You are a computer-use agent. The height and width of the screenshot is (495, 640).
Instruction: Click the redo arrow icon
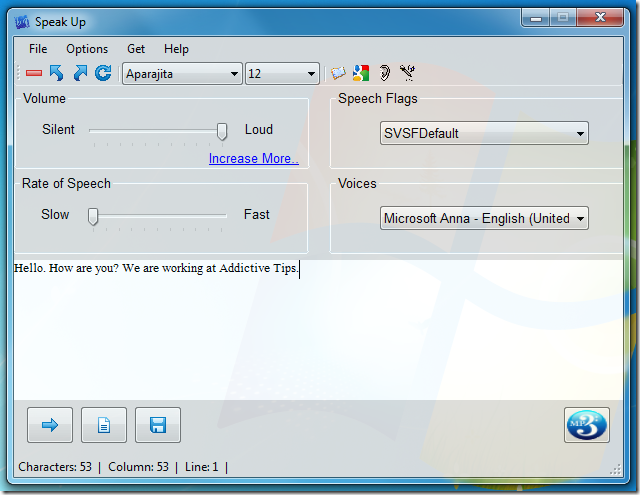80,73
